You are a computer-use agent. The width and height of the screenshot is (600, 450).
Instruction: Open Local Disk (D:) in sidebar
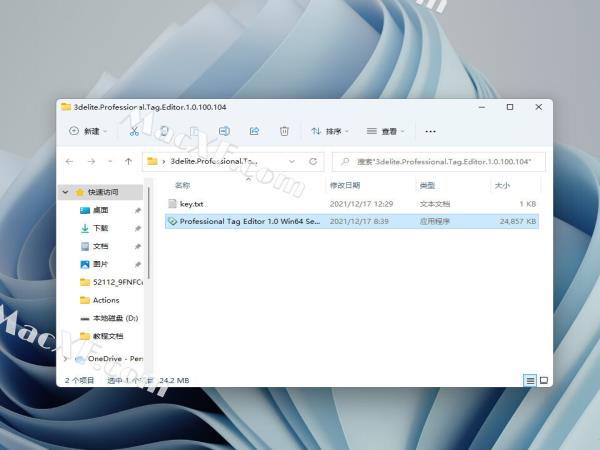coord(109,318)
